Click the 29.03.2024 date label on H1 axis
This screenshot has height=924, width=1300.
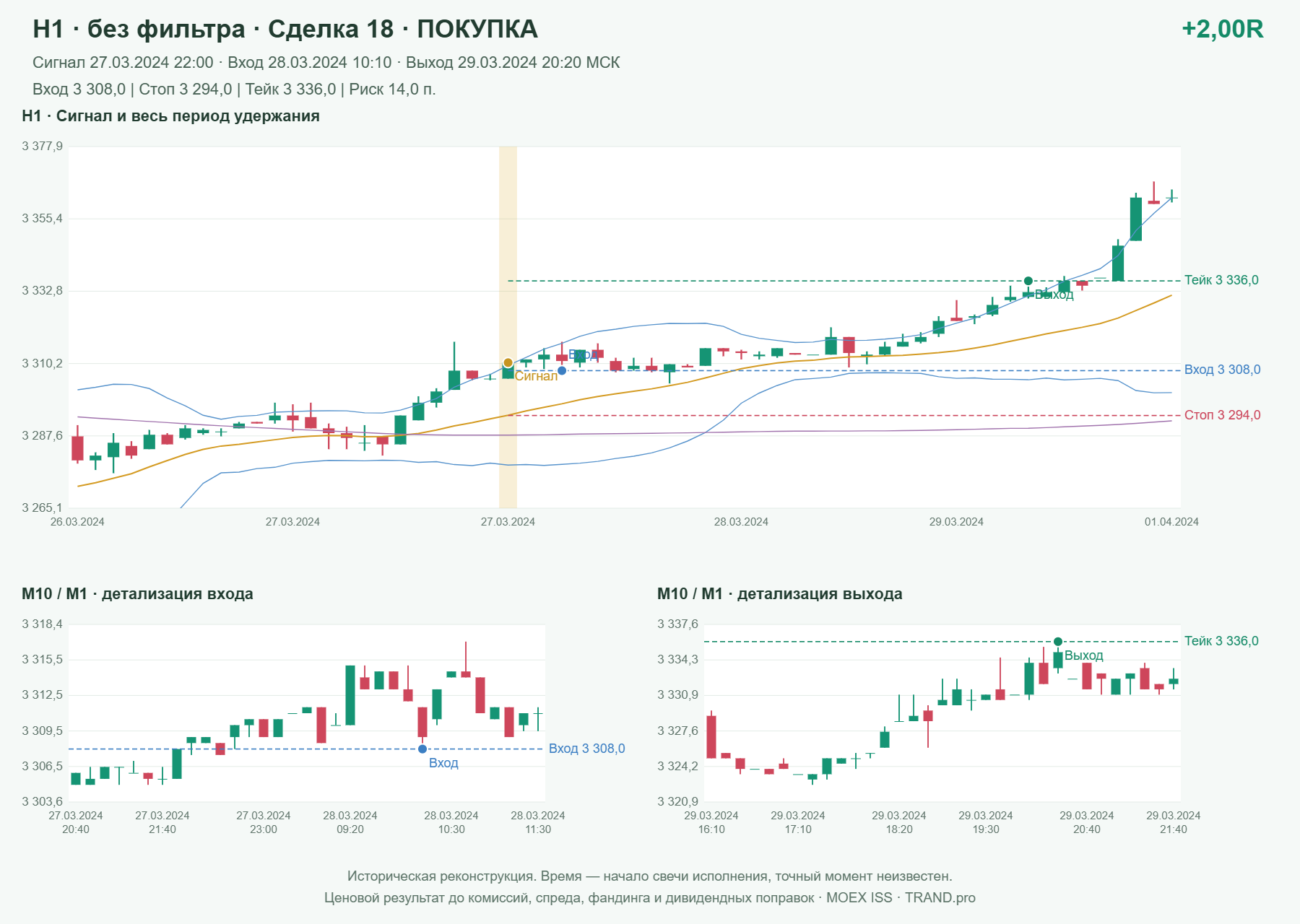pos(956,522)
